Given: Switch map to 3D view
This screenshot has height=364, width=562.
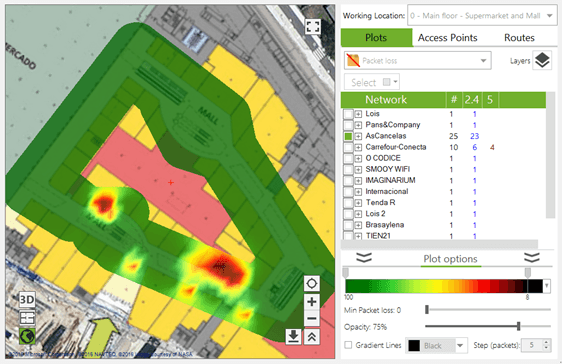Looking at the screenshot, I should 27,300.
